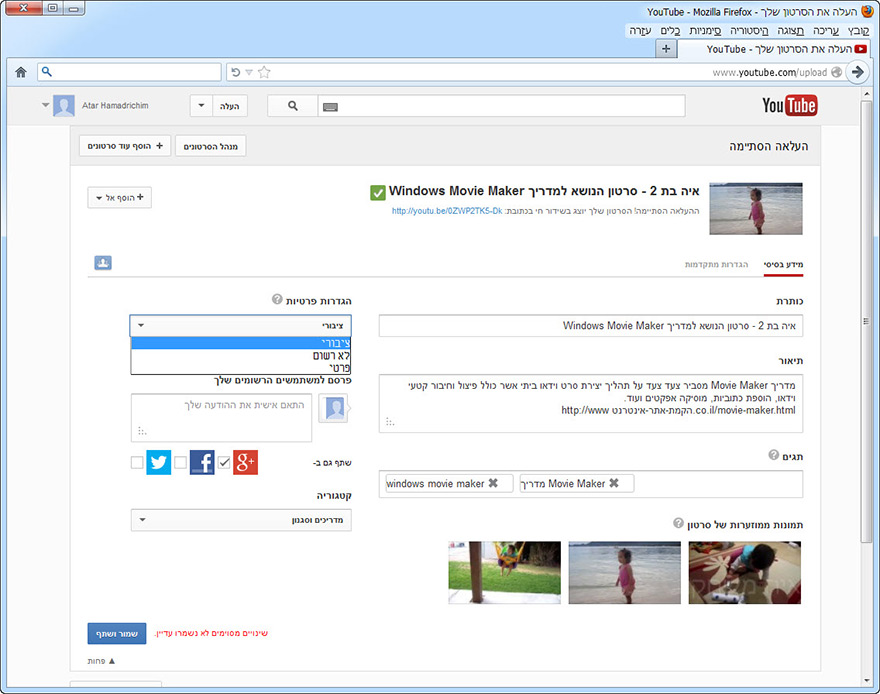Click the Atar Hamadrichim username
The image size is (880, 694).
click(115, 105)
